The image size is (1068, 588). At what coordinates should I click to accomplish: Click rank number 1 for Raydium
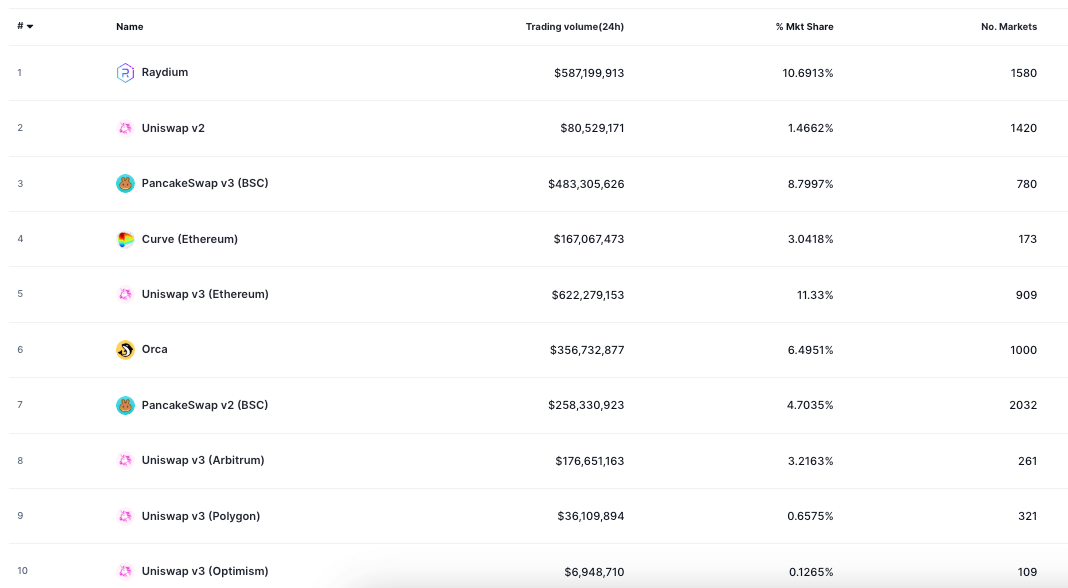coord(20,72)
